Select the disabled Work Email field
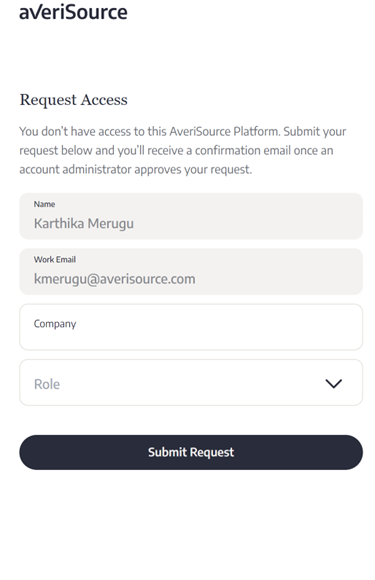The image size is (375, 580). (191, 272)
